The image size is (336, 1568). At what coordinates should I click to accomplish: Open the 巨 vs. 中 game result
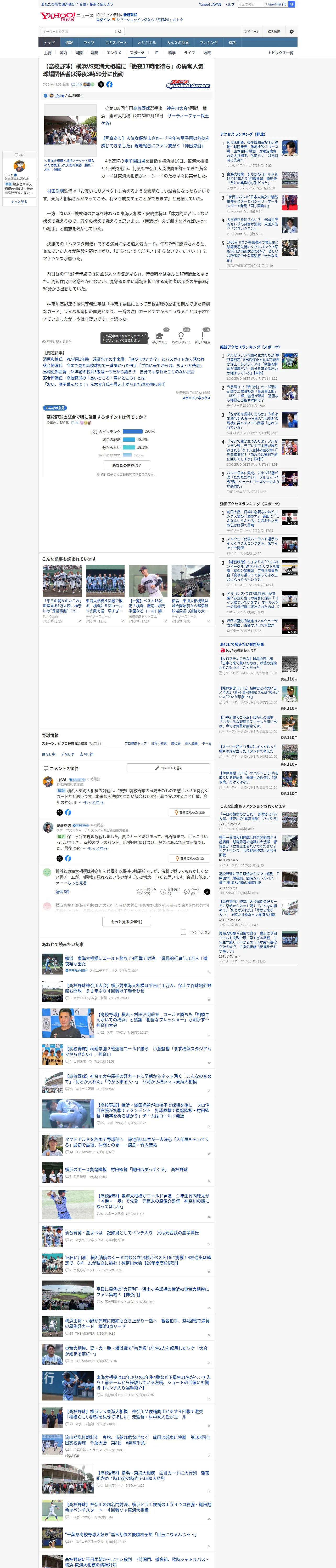click(48, 754)
